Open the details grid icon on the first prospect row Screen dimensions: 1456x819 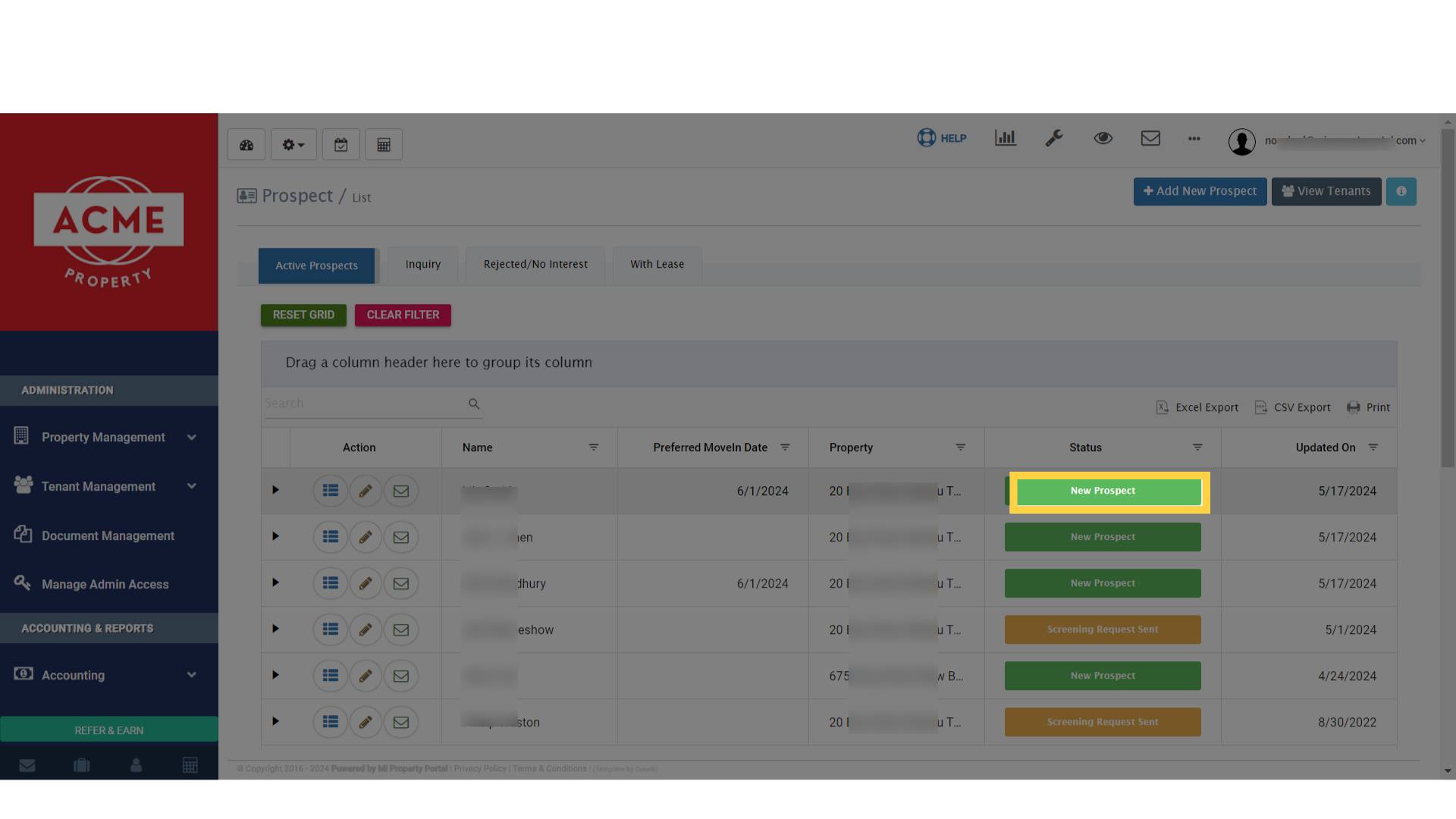click(x=330, y=491)
